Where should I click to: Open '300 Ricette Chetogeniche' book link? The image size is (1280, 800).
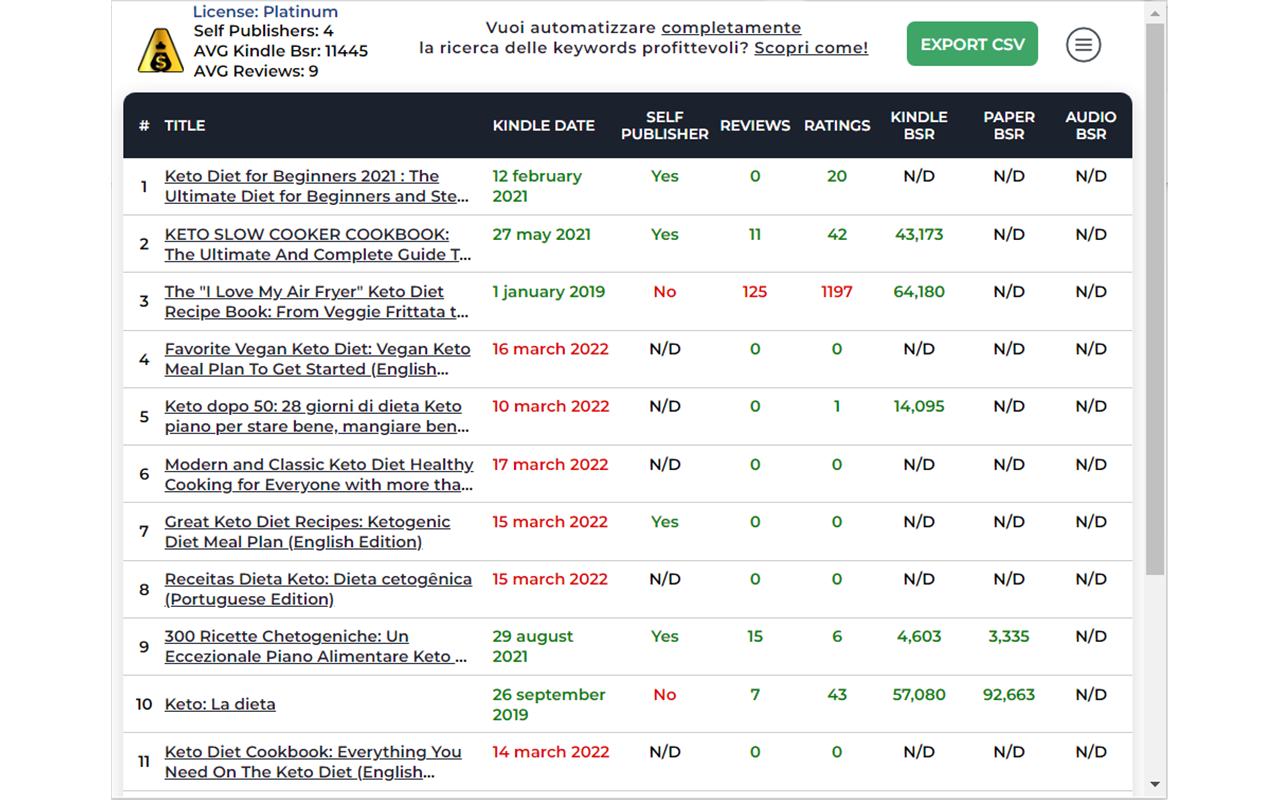(x=316, y=646)
